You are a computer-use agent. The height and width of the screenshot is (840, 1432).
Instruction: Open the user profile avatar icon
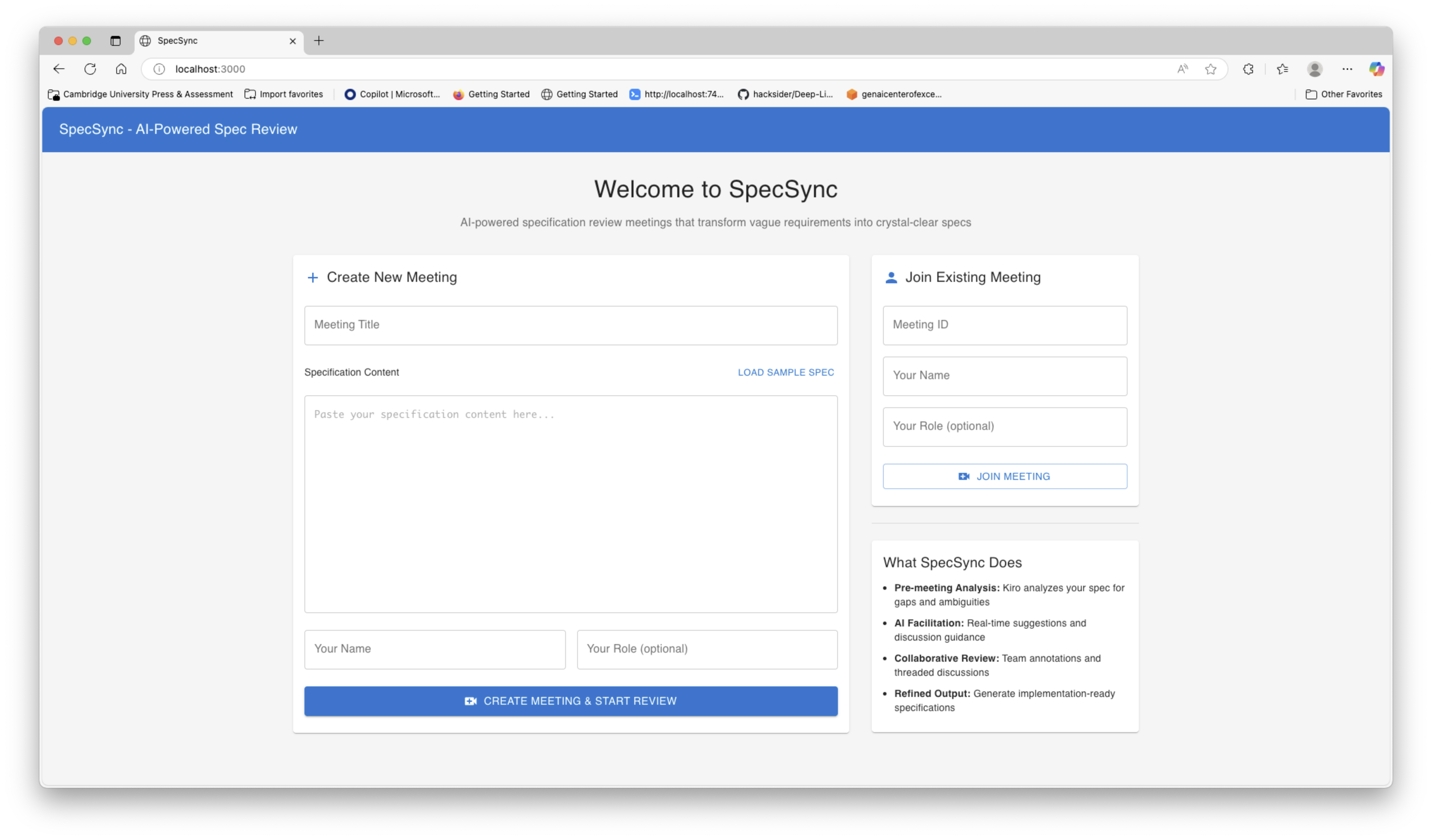1314,69
